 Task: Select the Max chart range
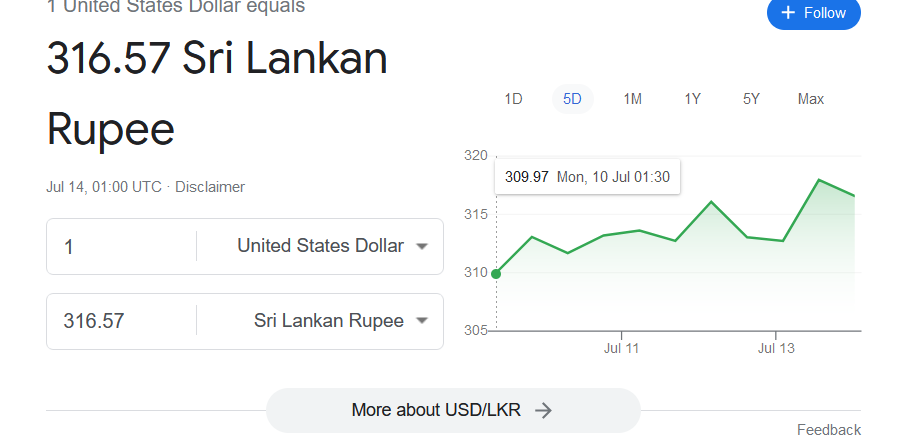point(811,99)
